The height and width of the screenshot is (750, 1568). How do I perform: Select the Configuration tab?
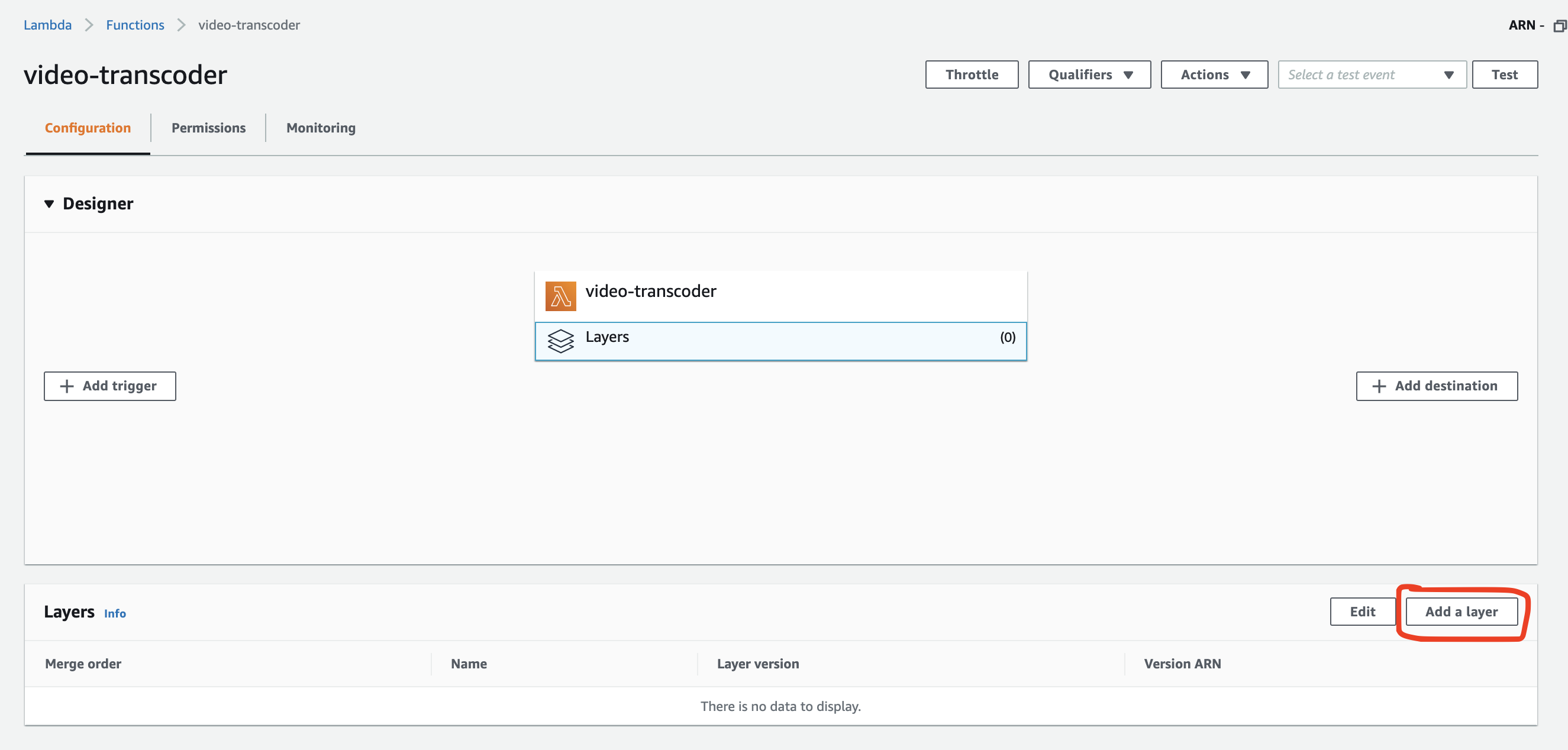[88, 128]
